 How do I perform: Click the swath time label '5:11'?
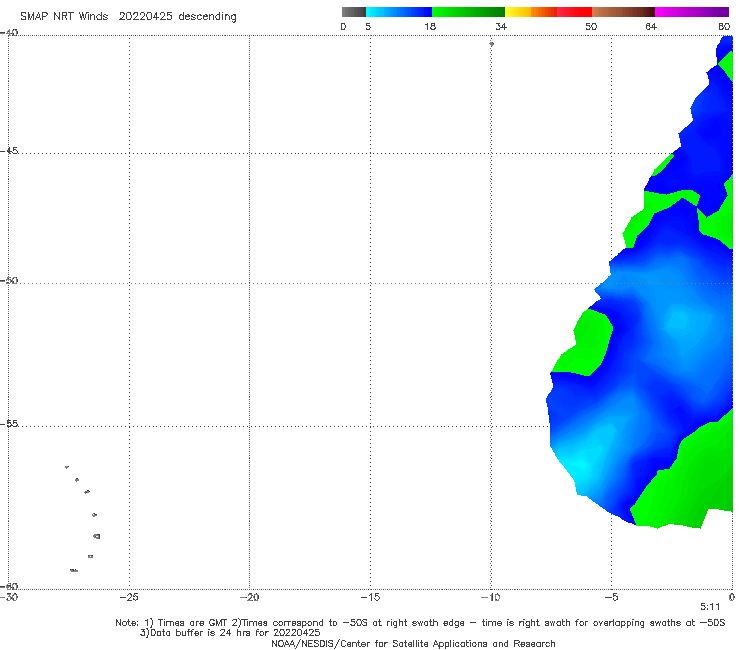pyautogui.click(x=710, y=607)
